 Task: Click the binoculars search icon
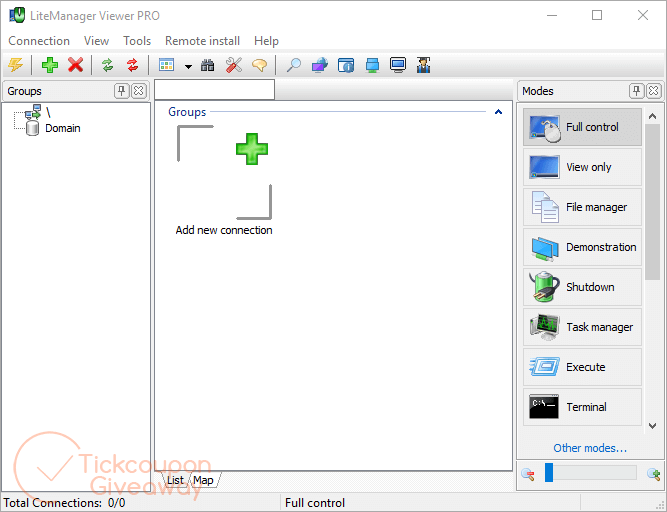click(x=208, y=65)
